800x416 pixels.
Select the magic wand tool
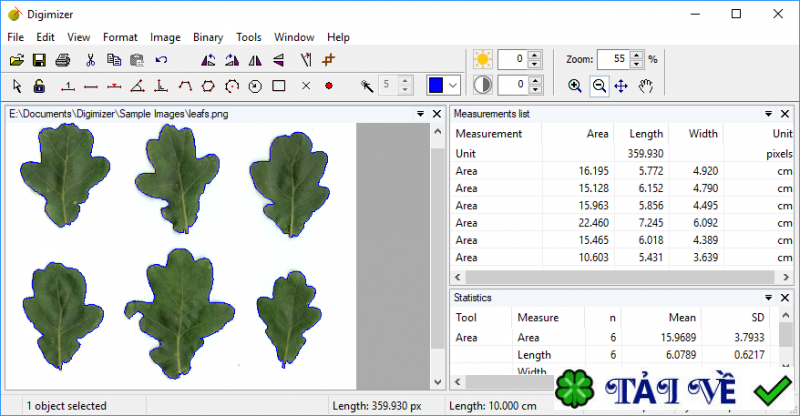[367, 86]
